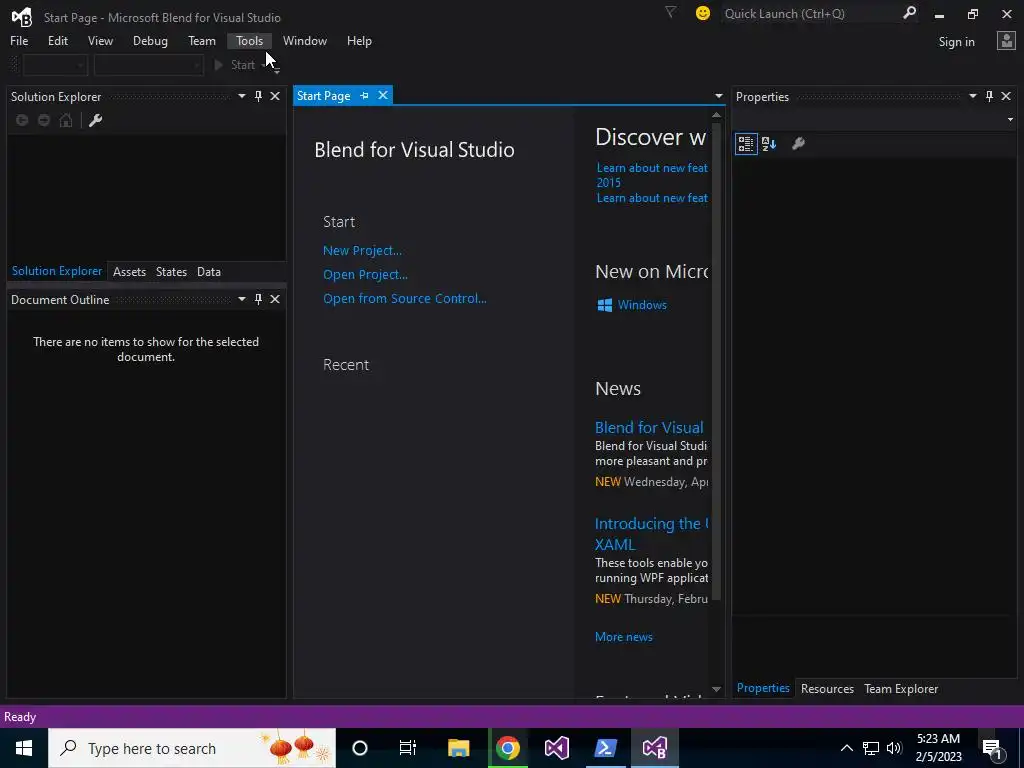Viewport: 1024px width, 768px height.
Task: Open the Action Center notification icon
Action: click(x=992, y=748)
